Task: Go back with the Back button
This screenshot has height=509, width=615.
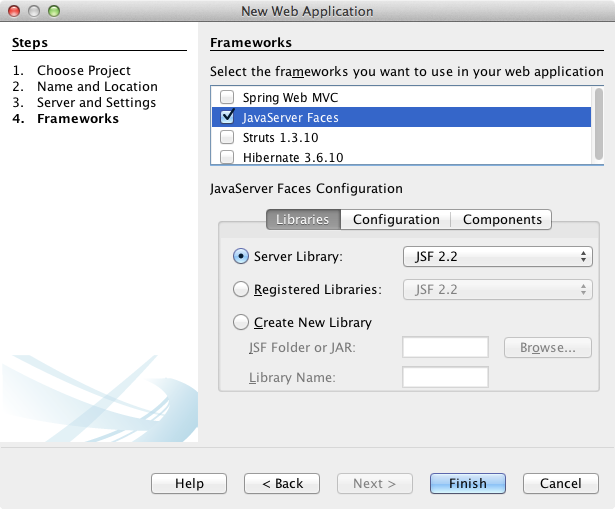Action: pos(282,483)
